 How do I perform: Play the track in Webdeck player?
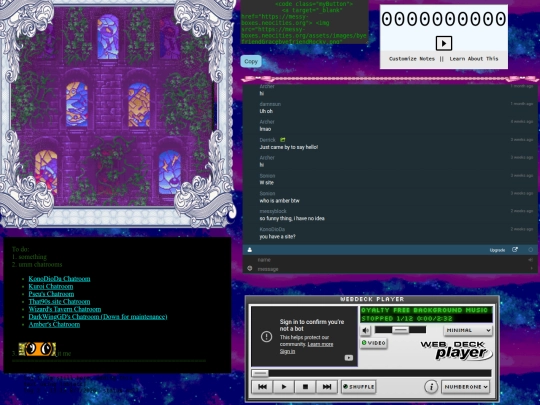284,387
